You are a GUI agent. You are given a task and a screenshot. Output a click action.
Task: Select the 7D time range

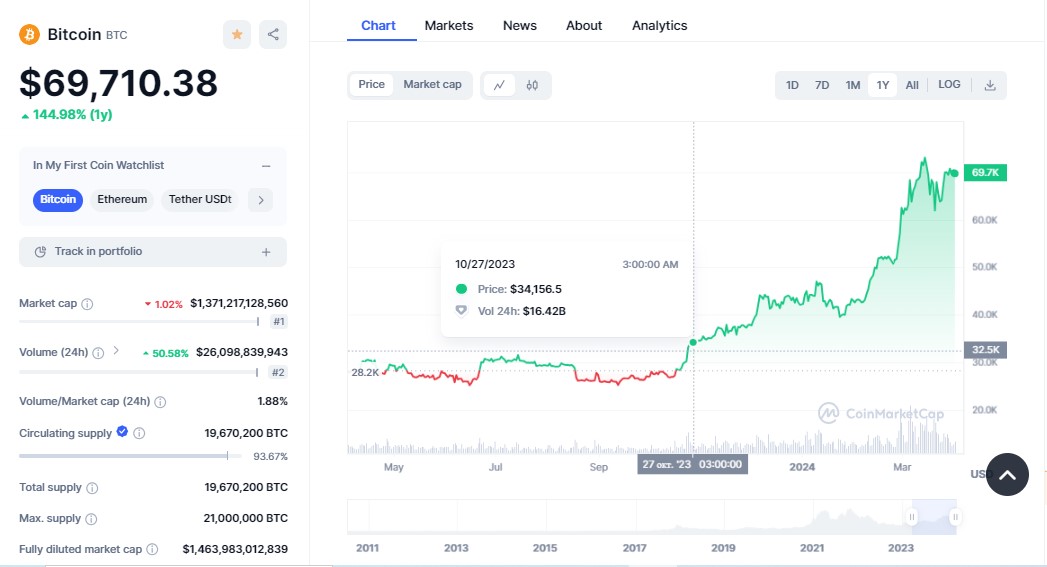[x=822, y=85]
